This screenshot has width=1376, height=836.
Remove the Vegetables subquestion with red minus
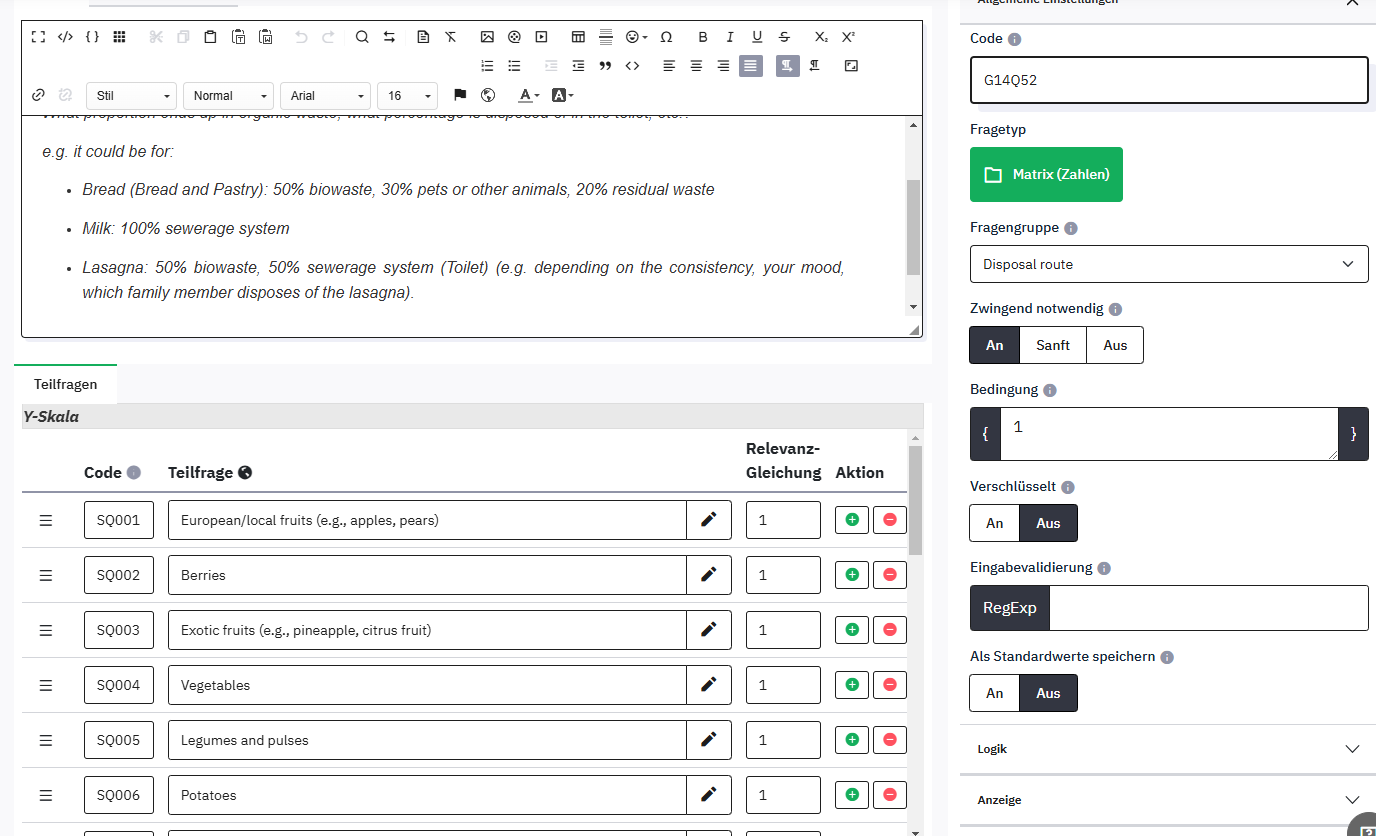(889, 685)
